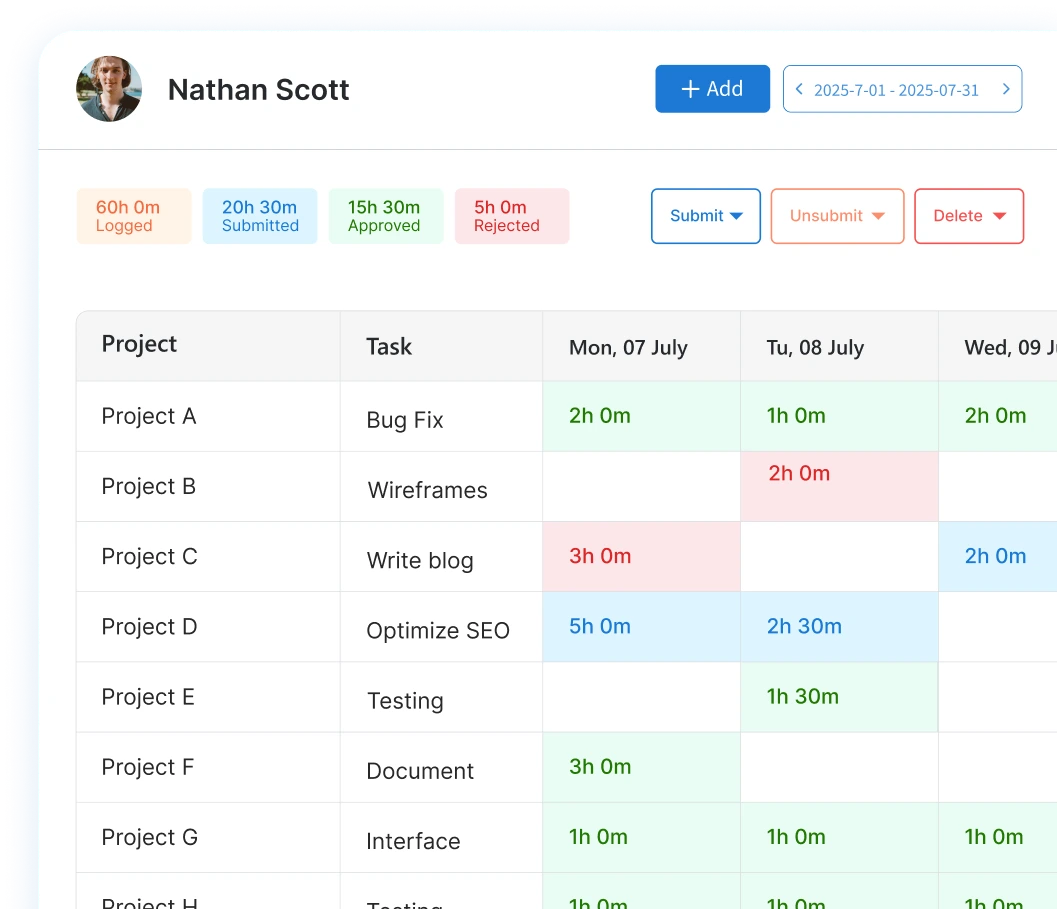The width and height of the screenshot is (1057, 909).
Task: Click the Mon, 07 July column header
Action: pyautogui.click(x=628, y=347)
